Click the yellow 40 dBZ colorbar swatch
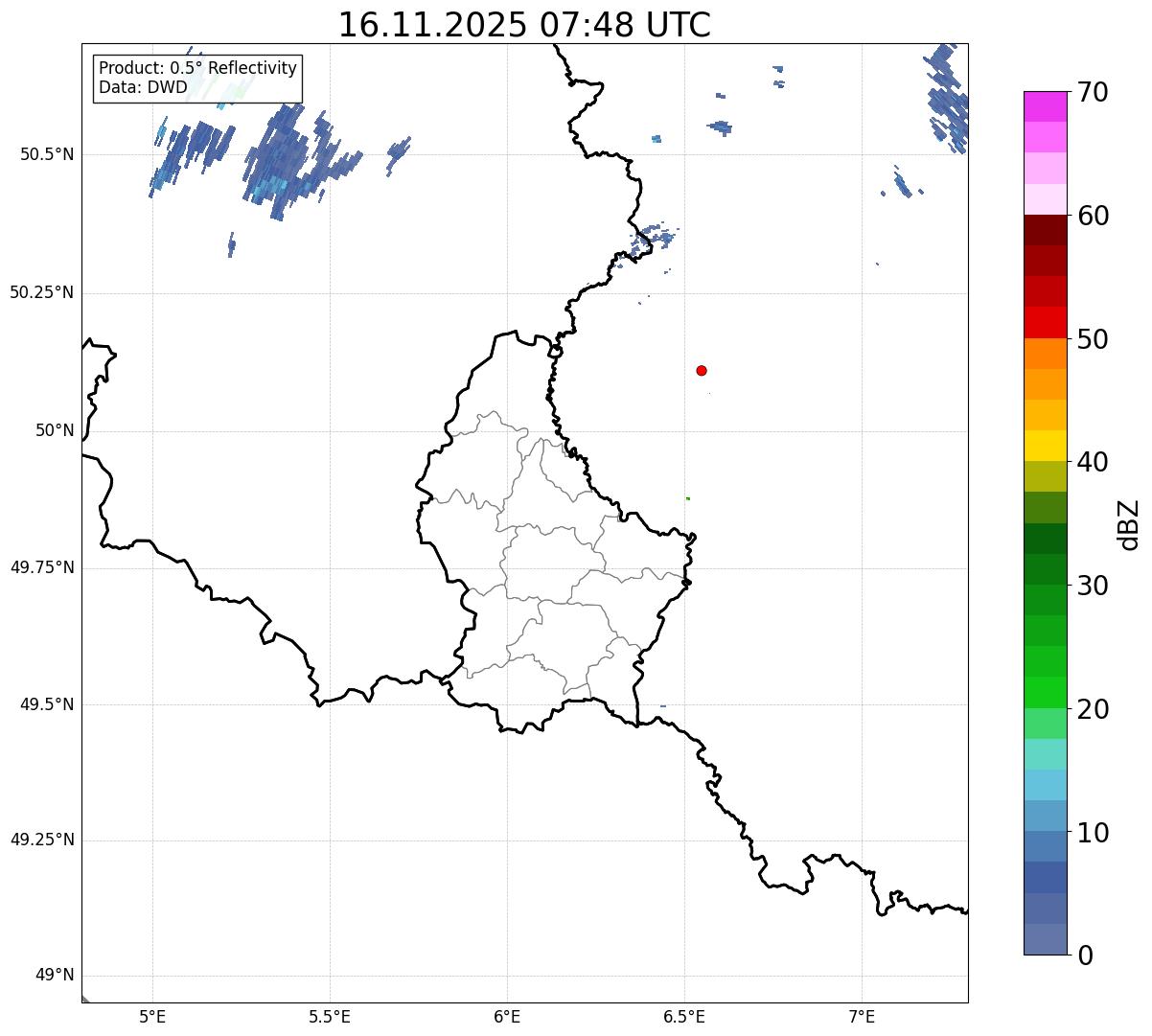Image resolution: width=1152 pixels, height=1036 pixels. tap(1045, 446)
